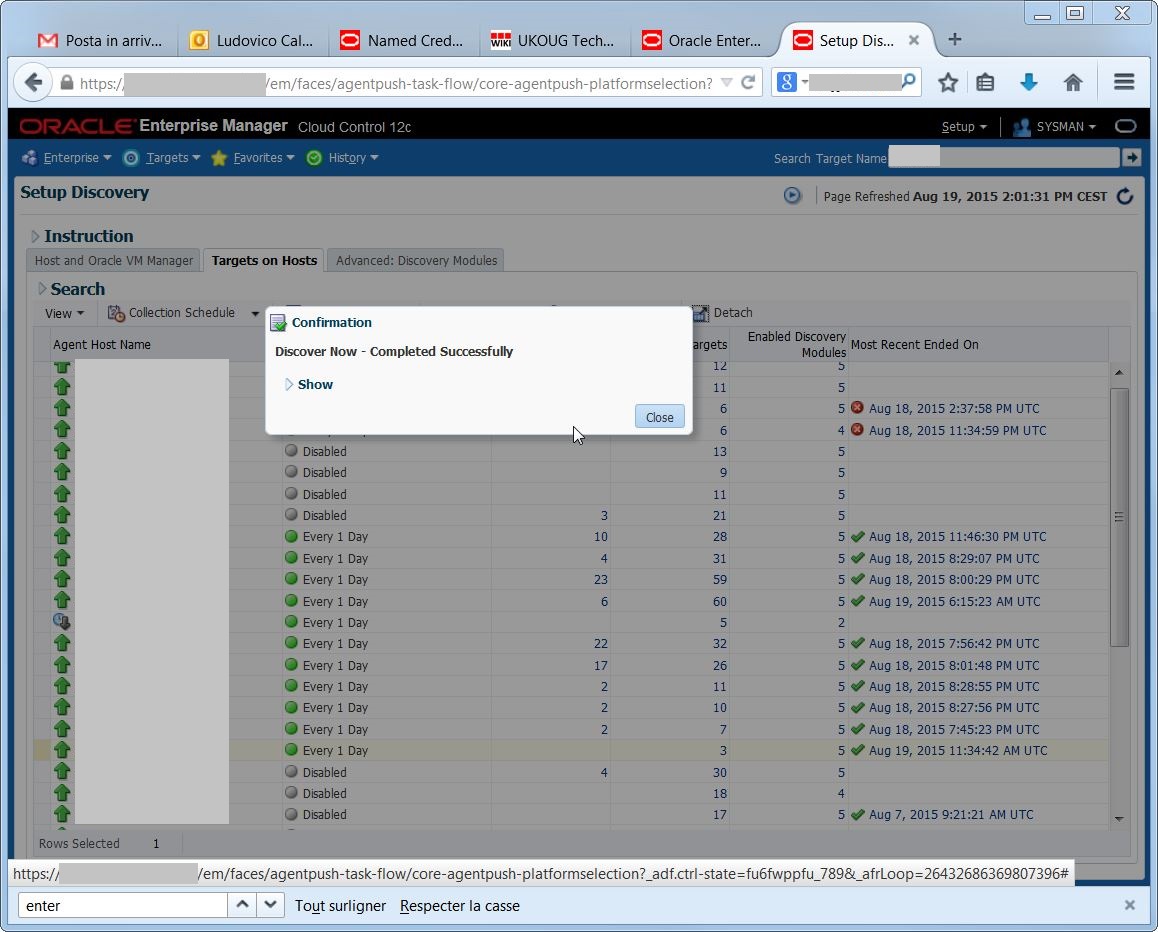Click red error icon beside Aug 18 11:34:59 PM
The width and height of the screenshot is (1158, 932).
[857, 429]
